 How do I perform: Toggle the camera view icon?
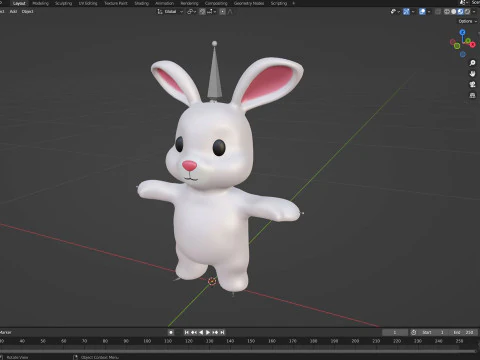pyautogui.click(x=472, y=84)
